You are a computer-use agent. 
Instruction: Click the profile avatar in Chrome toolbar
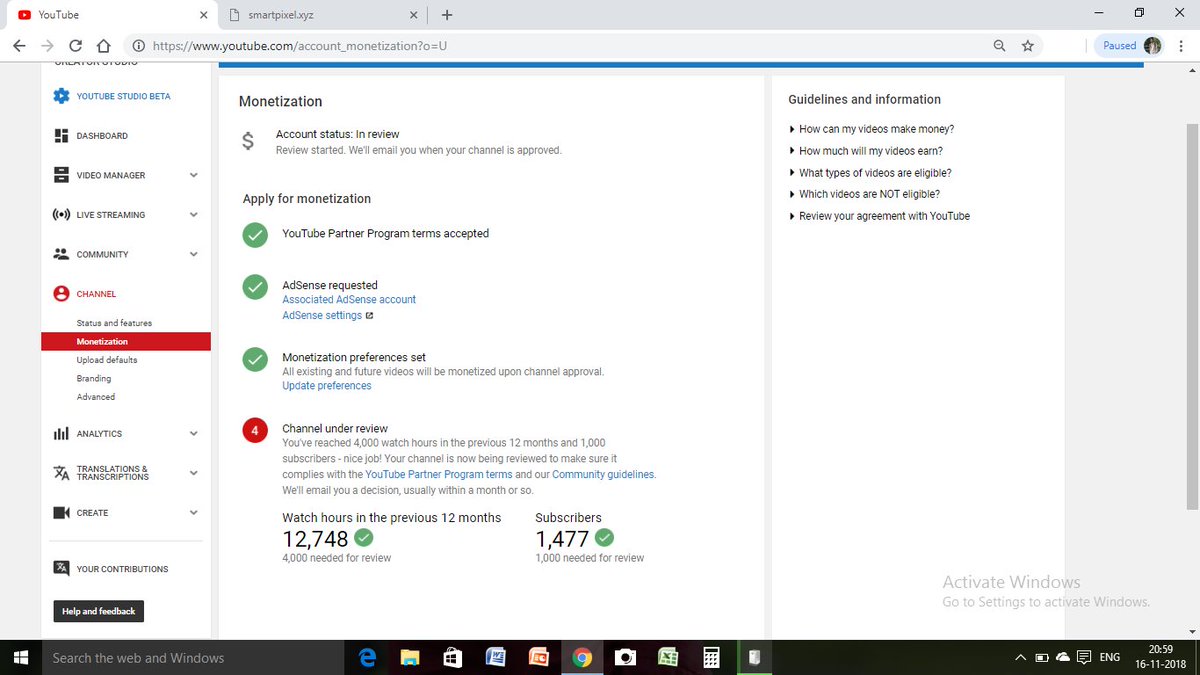[x=1152, y=46]
